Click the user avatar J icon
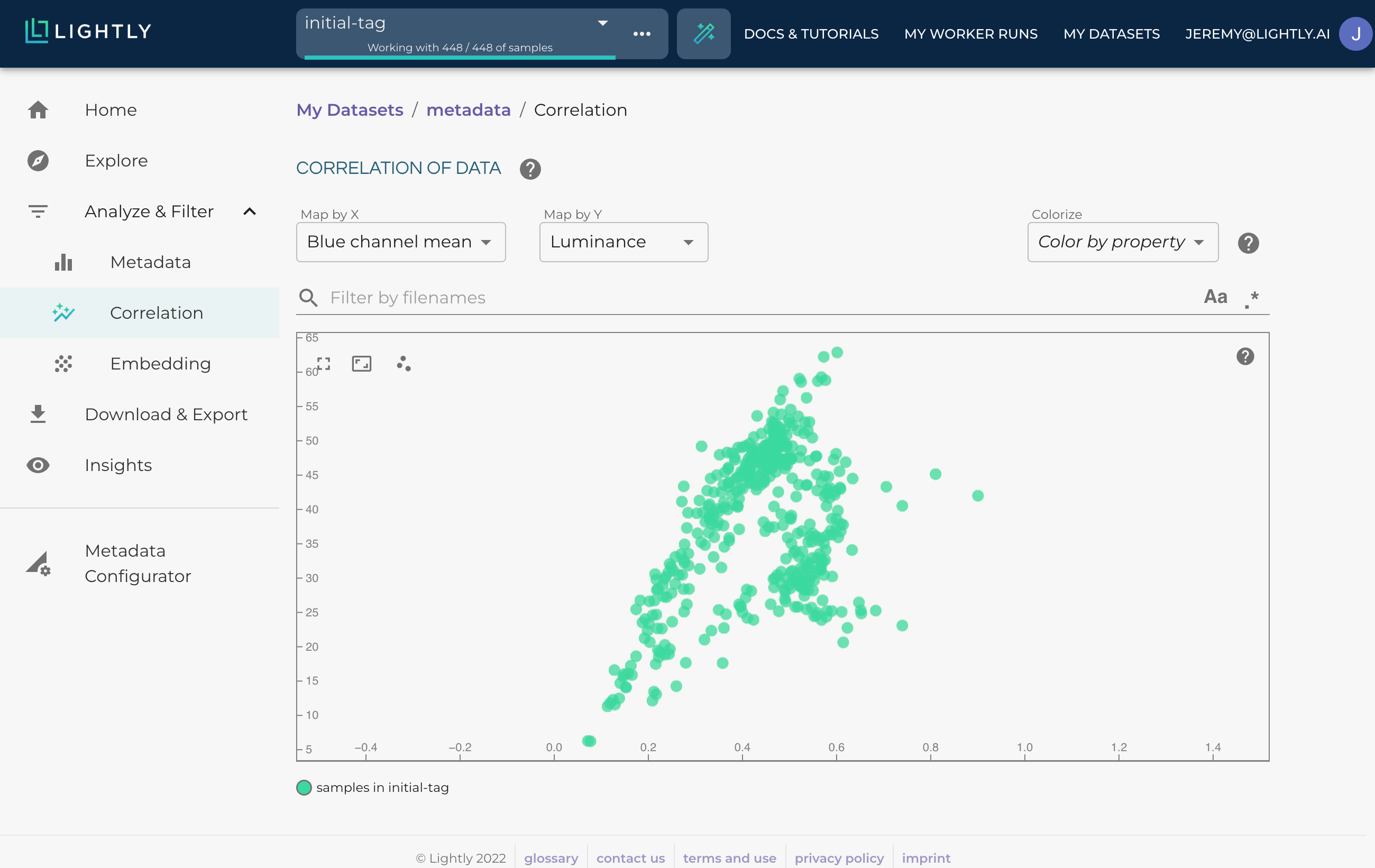The image size is (1375, 868). (x=1355, y=34)
